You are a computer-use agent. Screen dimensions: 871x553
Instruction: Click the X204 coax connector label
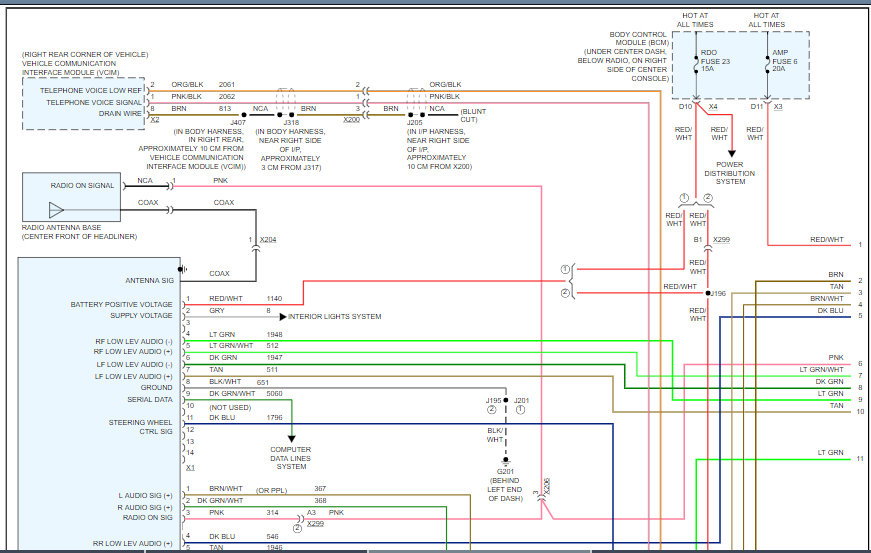coord(268,240)
